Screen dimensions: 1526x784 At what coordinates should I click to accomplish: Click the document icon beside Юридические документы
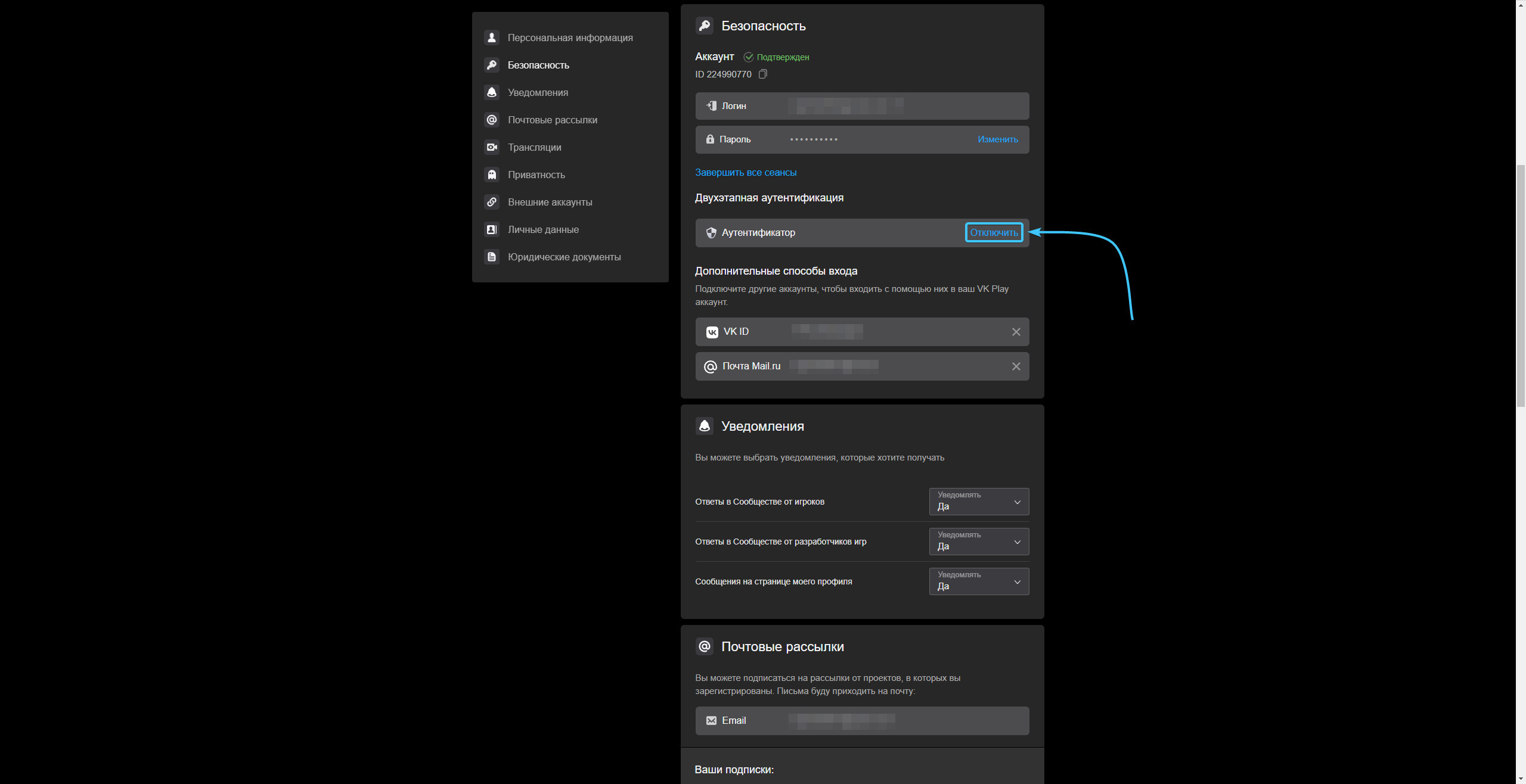click(x=492, y=257)
